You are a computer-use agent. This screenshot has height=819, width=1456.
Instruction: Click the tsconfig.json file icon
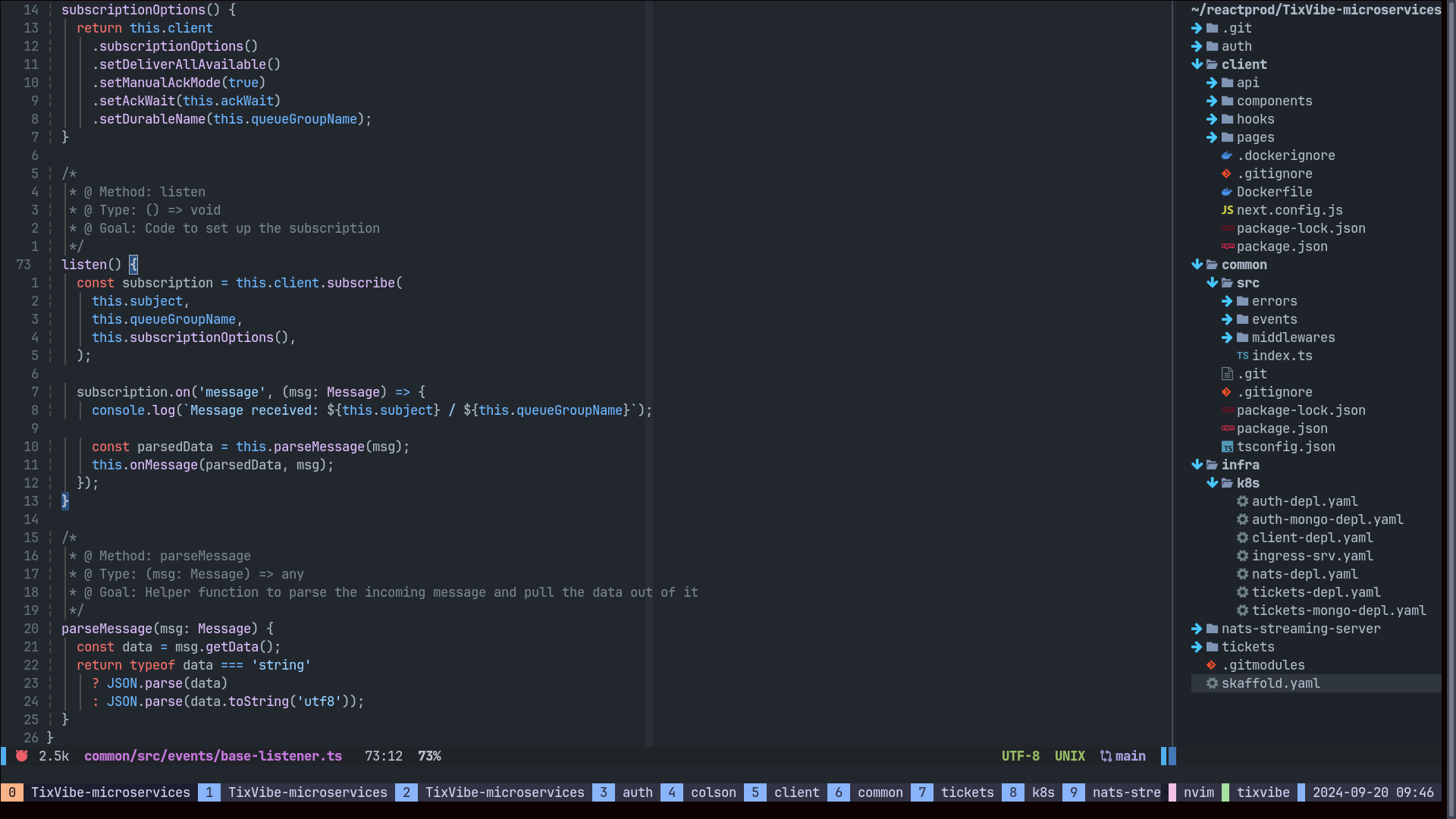[x=1227, y=447]
